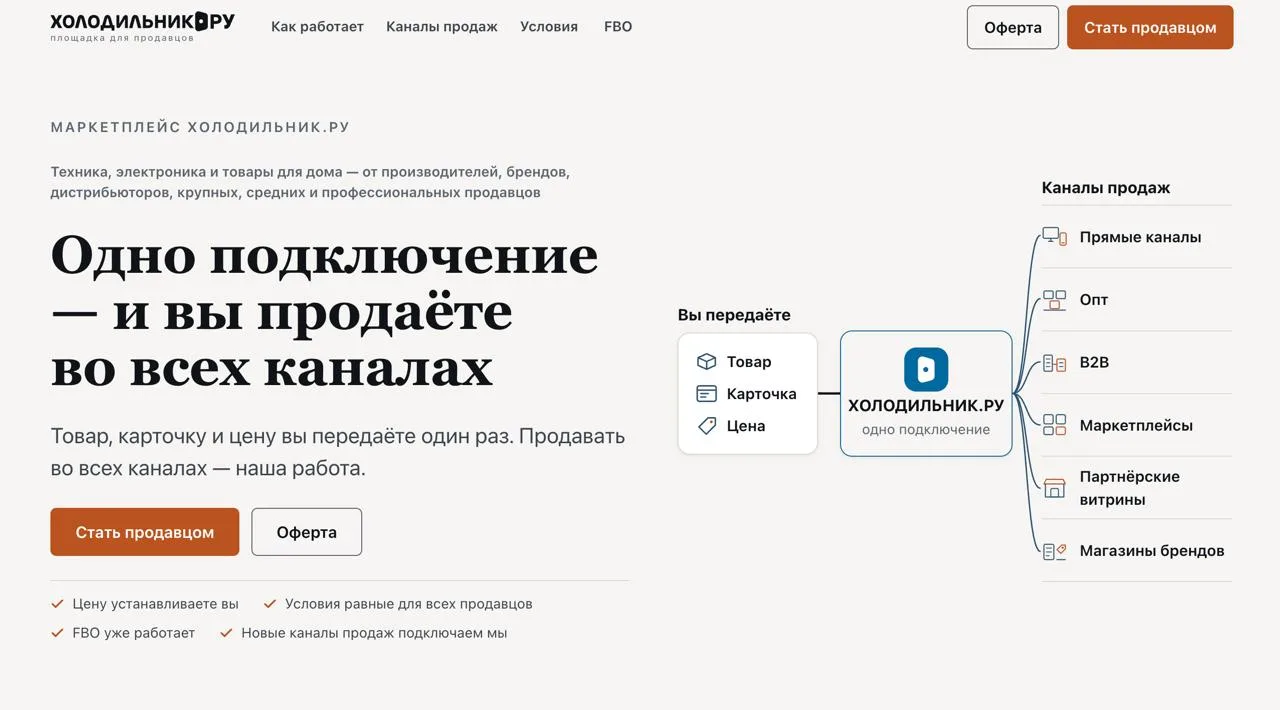
Task: Click the icon next to B2B
Action: (x=1054, y=363)
